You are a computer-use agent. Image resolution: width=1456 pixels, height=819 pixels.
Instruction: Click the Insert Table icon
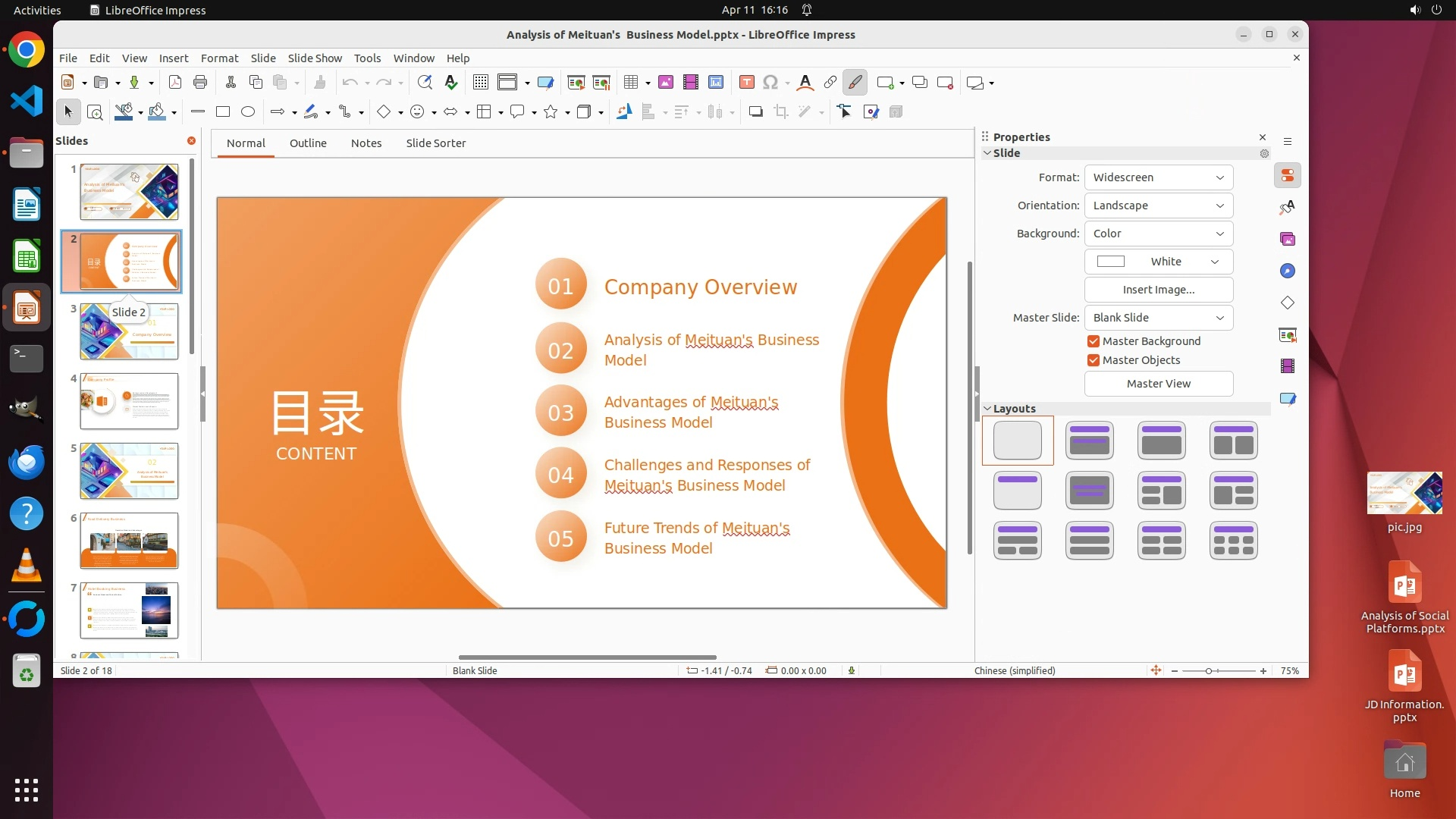tap(631, 83)
